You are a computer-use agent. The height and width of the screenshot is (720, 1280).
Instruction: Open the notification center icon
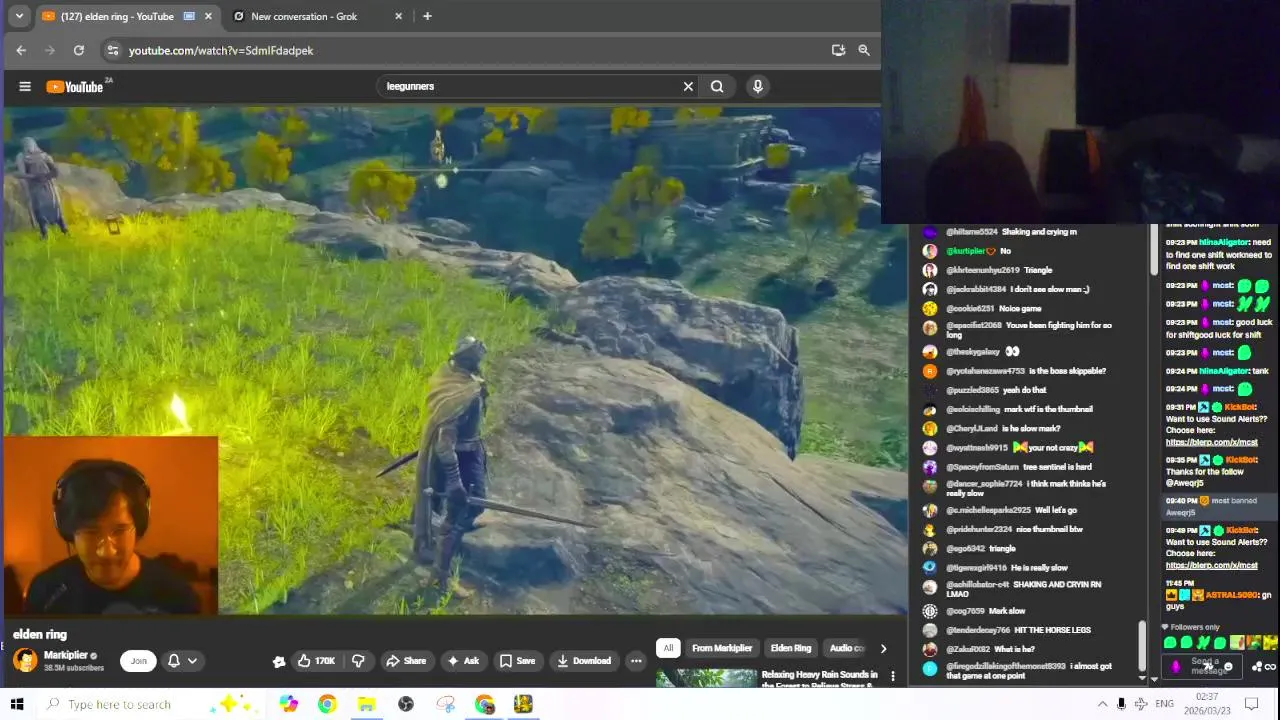click(1251, 704)
